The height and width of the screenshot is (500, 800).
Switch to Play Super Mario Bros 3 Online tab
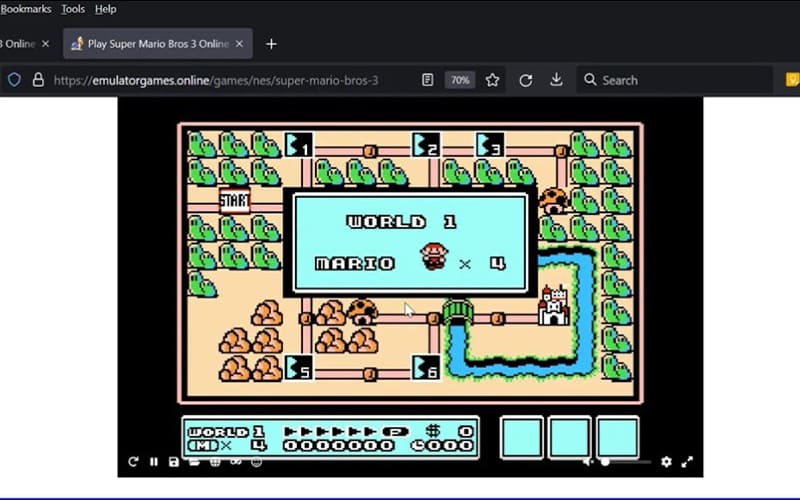[x=158, y=44]
